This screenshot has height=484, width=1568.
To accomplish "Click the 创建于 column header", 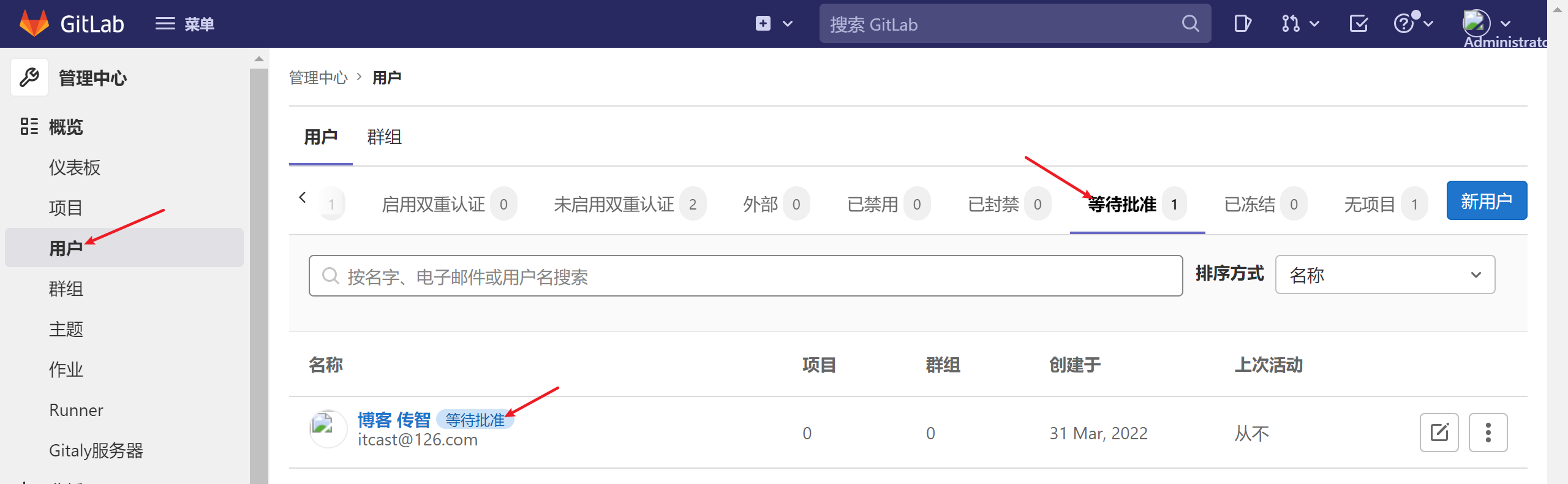I will coord(1075,365).
